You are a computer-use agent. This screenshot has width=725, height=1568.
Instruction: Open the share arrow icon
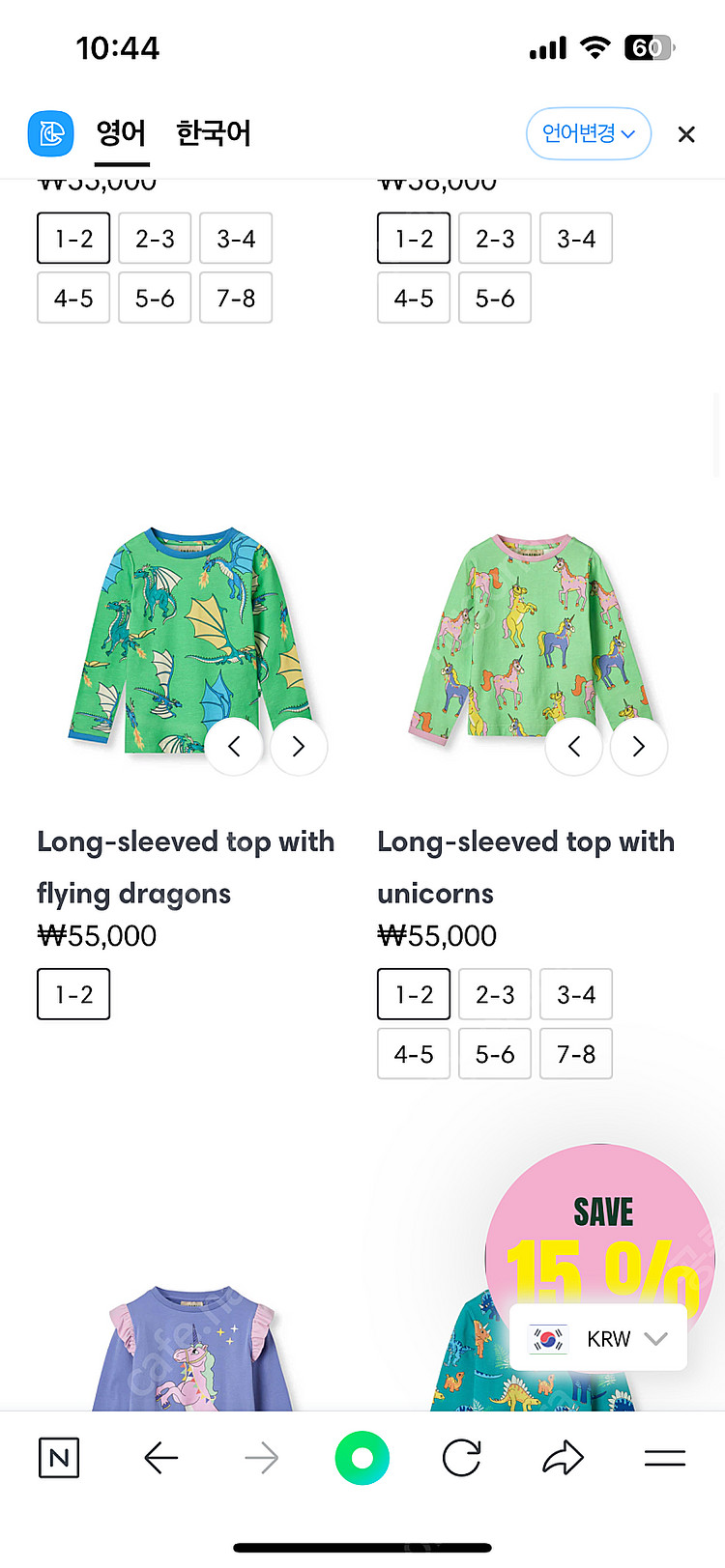564,1458
